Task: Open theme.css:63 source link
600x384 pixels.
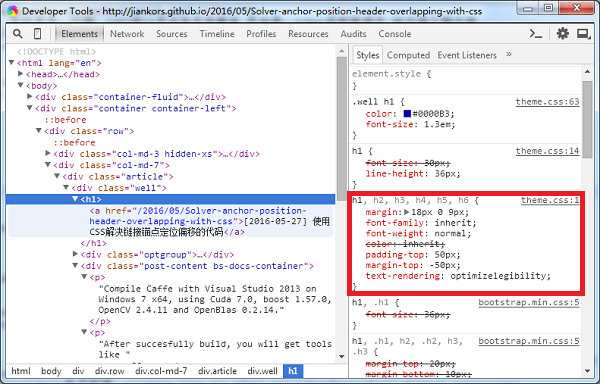Action: (x=547, y=102)
